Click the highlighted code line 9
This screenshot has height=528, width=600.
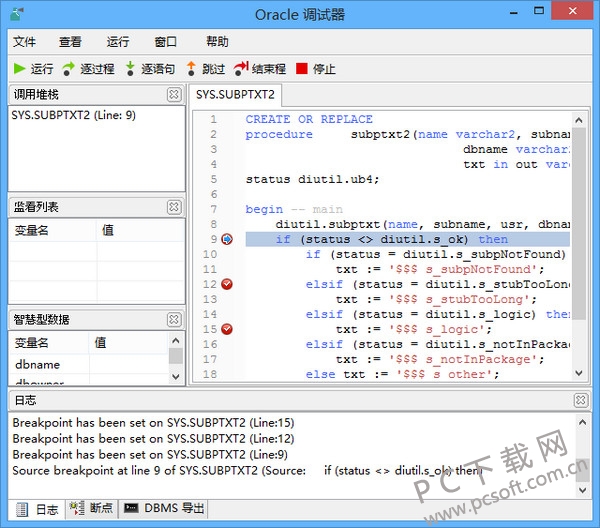(x=408, y=240)
